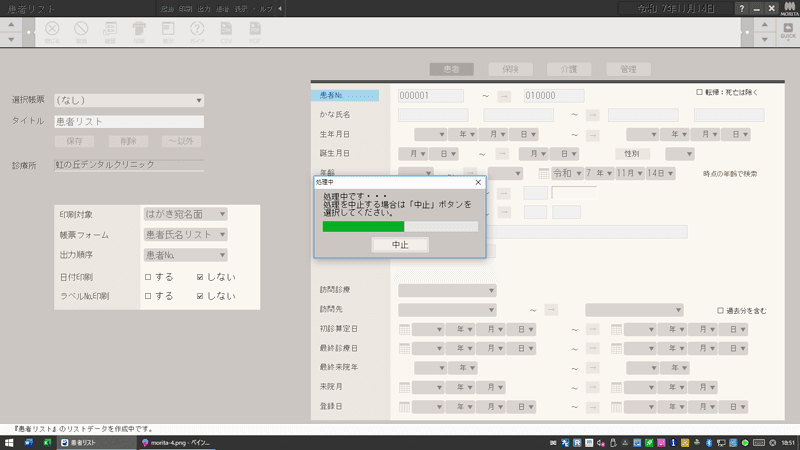Click the end 患者No. field 010000
Image resolution: width=800 pixels, height=450 pixels.
[554, 96]
